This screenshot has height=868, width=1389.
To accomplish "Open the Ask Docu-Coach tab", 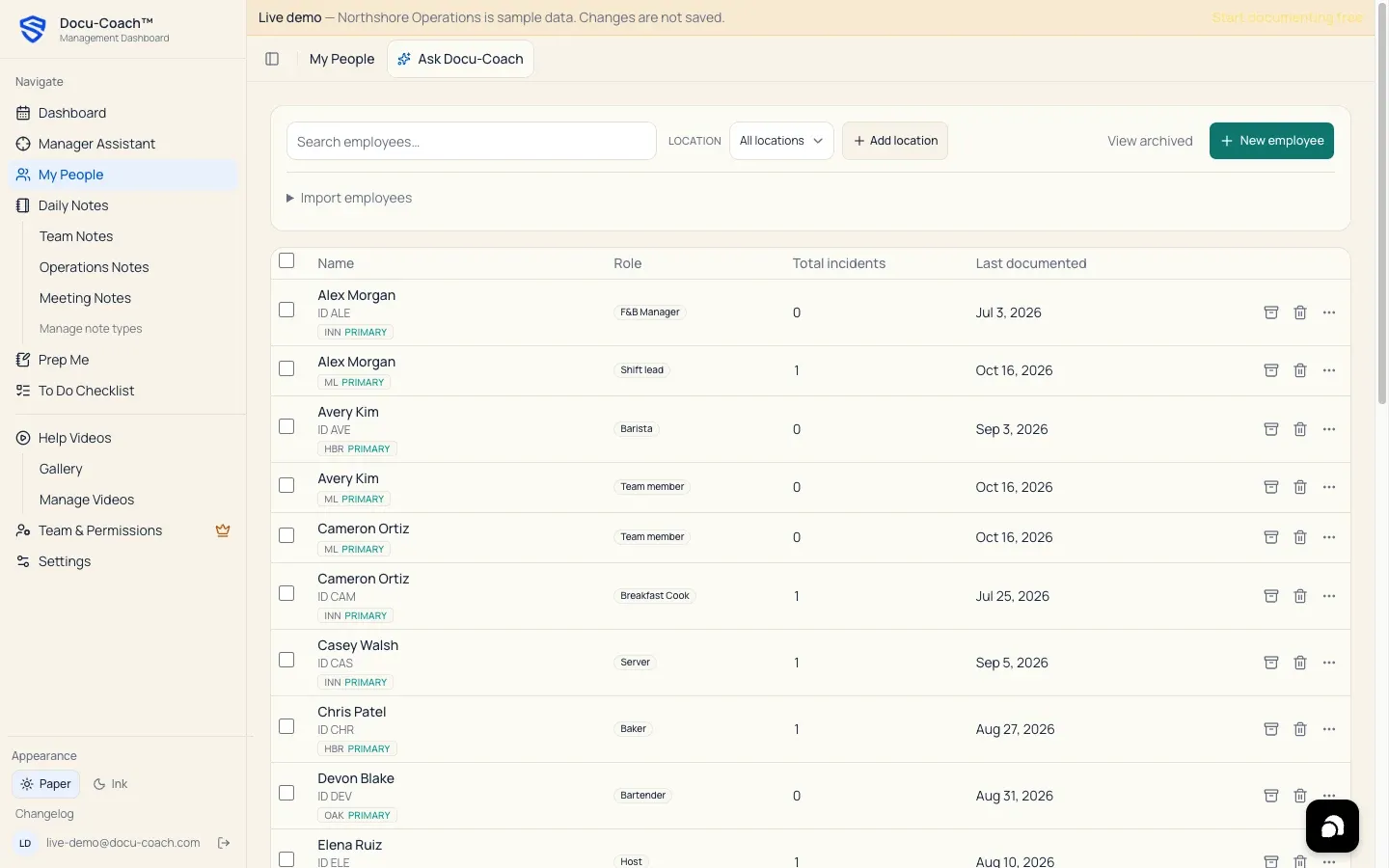I will 460,59.
